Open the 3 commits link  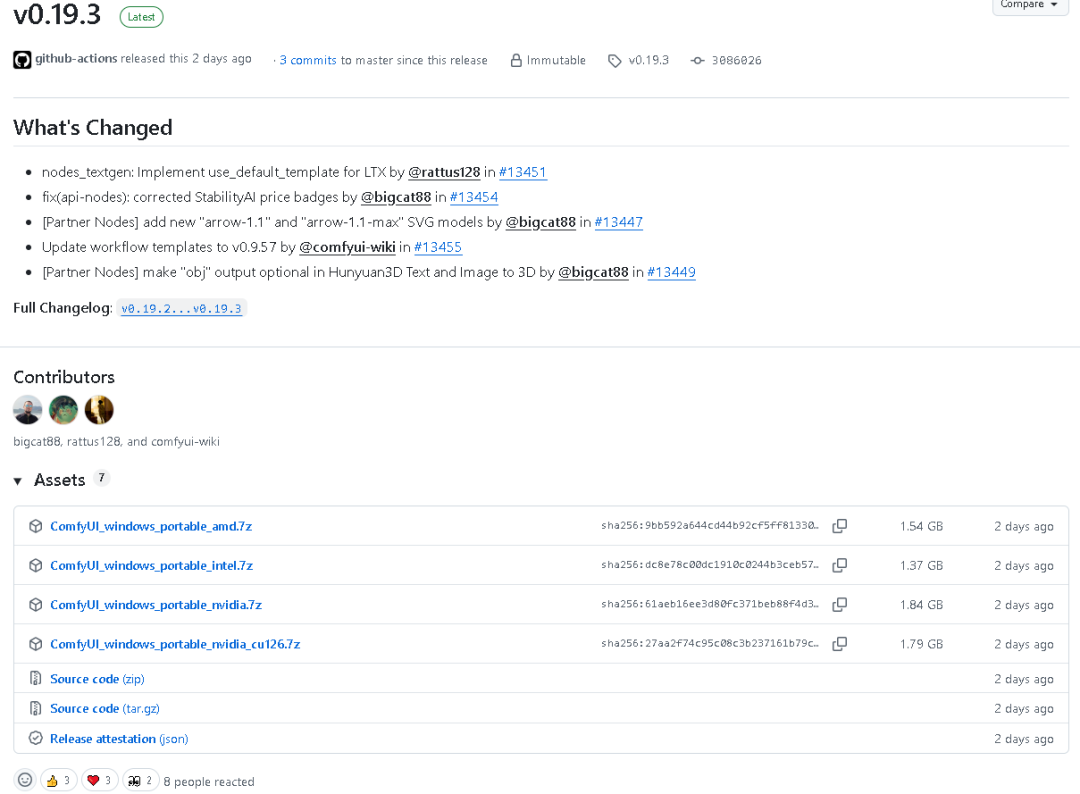click(308, 61)
